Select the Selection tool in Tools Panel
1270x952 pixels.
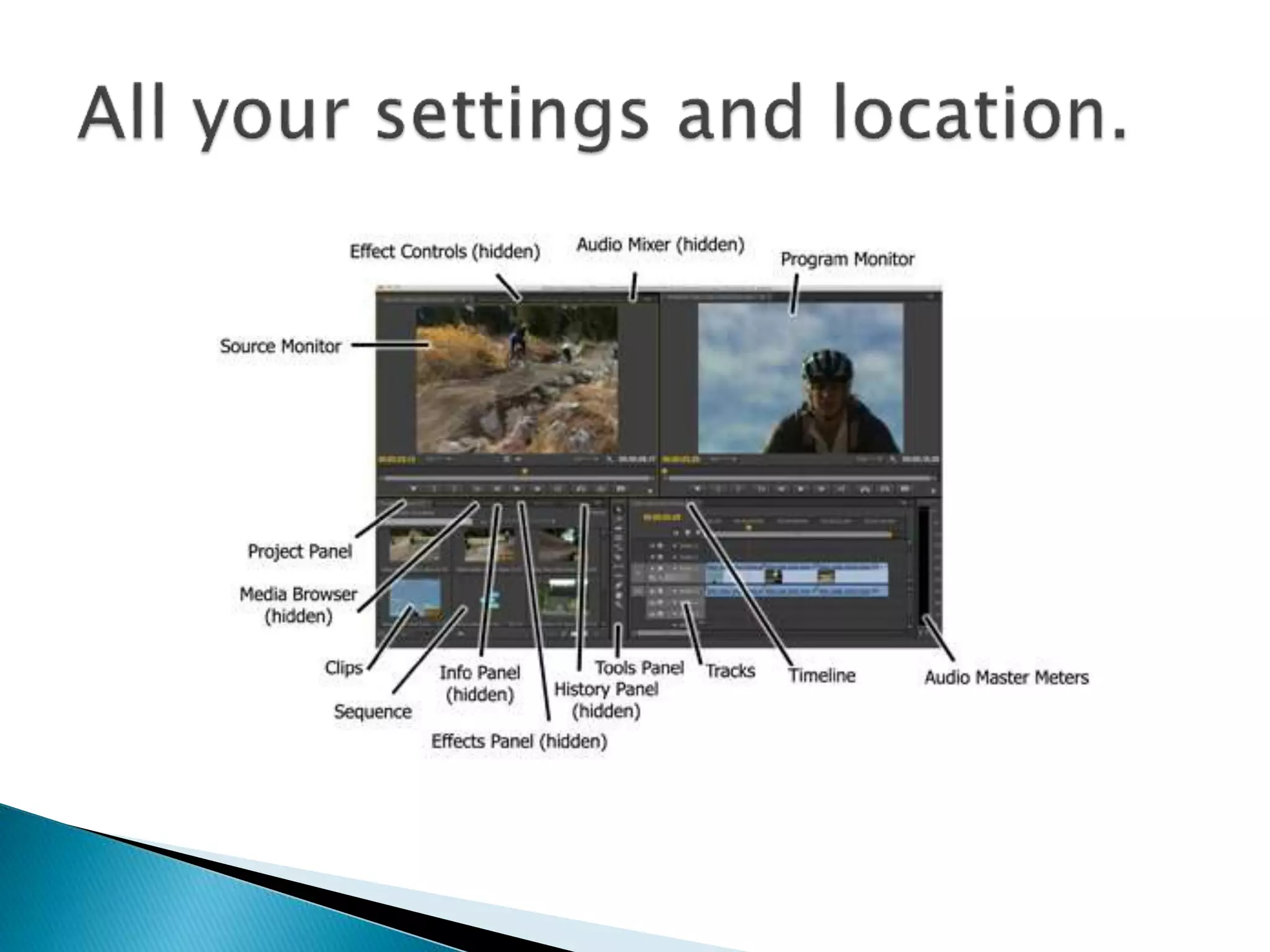click(x=618, y=510)
